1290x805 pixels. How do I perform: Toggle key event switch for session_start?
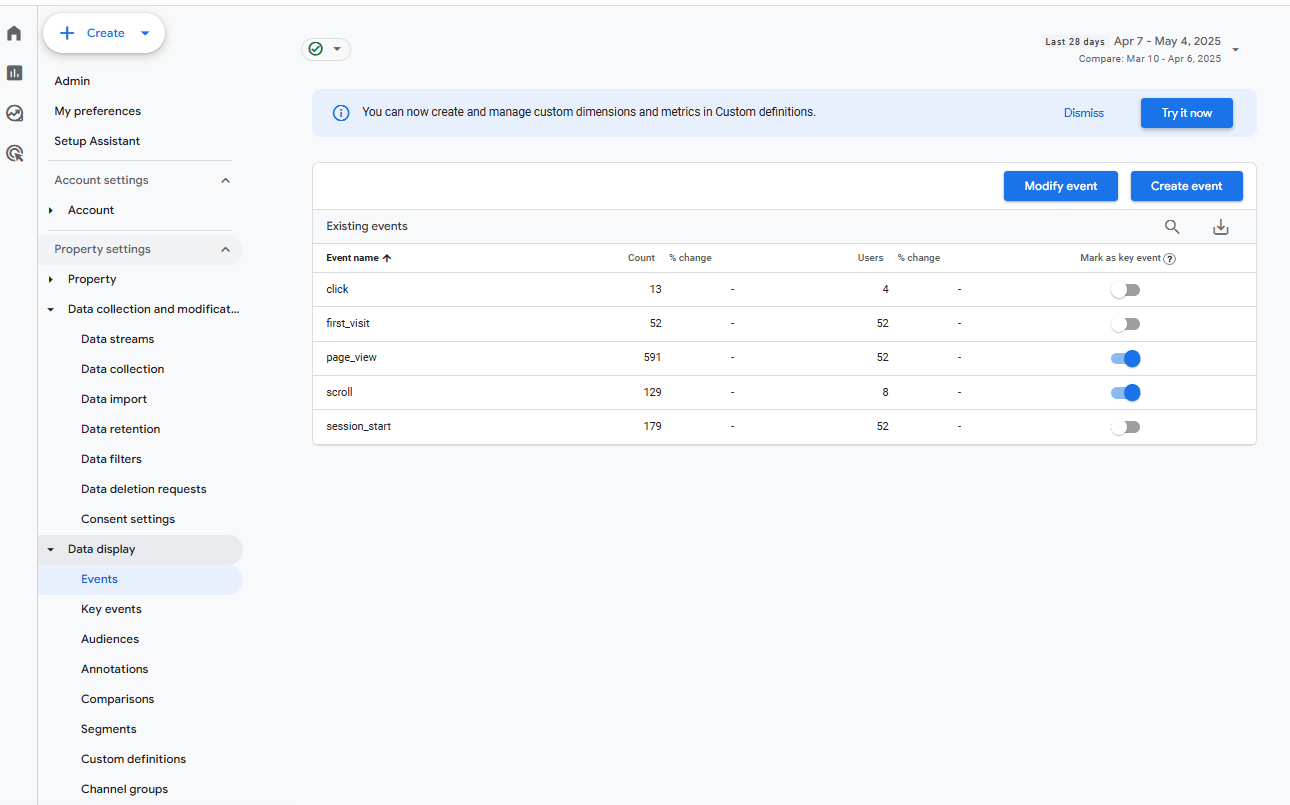pyautogui.click(x=1125, y=427)
